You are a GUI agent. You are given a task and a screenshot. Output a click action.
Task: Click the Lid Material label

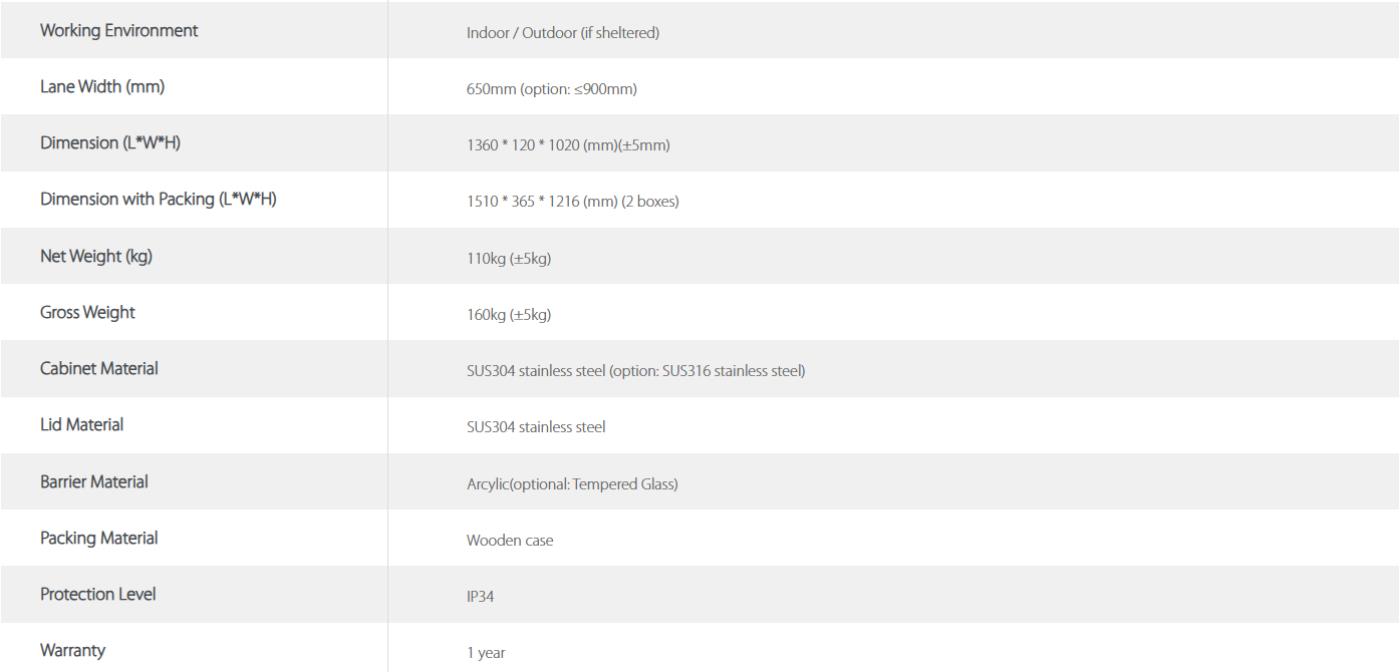click(x=82, y=425)
